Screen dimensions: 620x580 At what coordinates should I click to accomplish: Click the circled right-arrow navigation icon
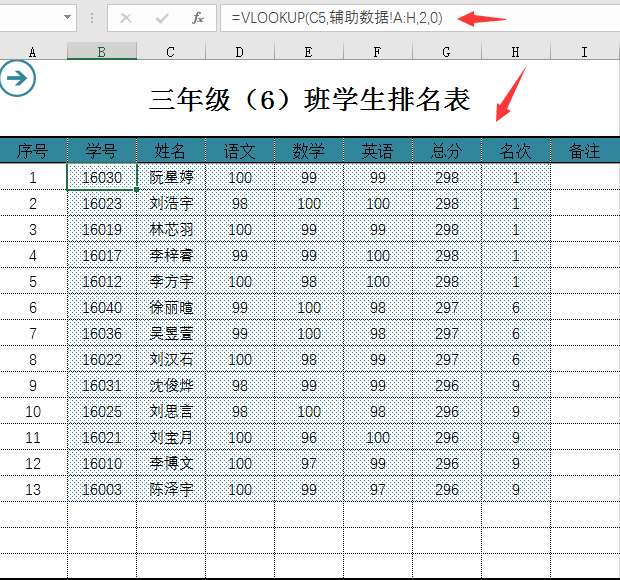click(17, 78)
